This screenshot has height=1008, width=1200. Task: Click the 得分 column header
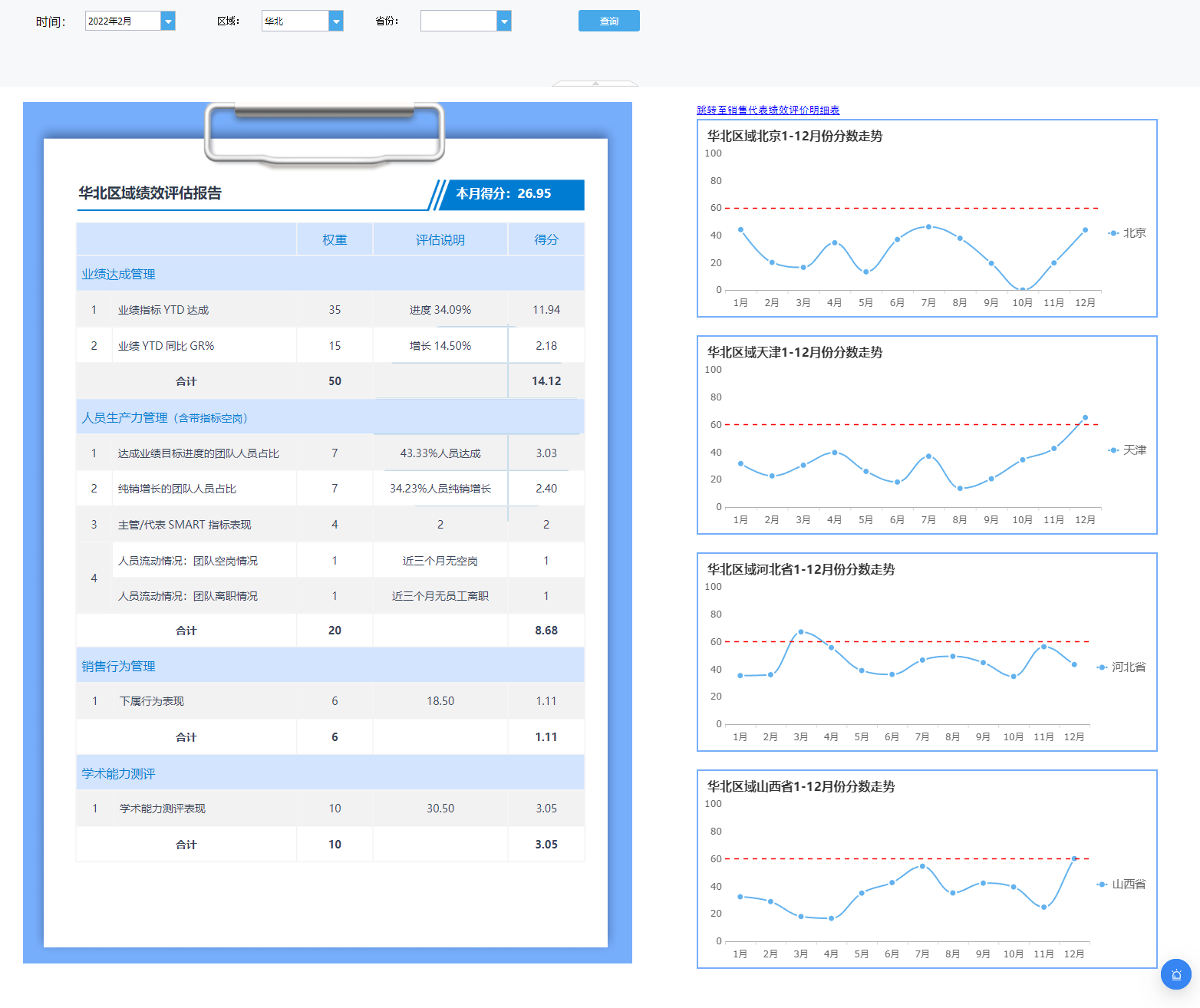546,239
